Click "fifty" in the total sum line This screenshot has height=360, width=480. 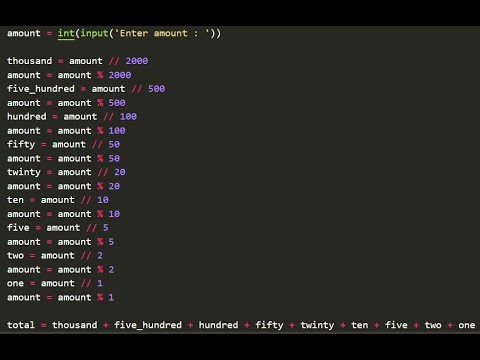click(269, 325)
